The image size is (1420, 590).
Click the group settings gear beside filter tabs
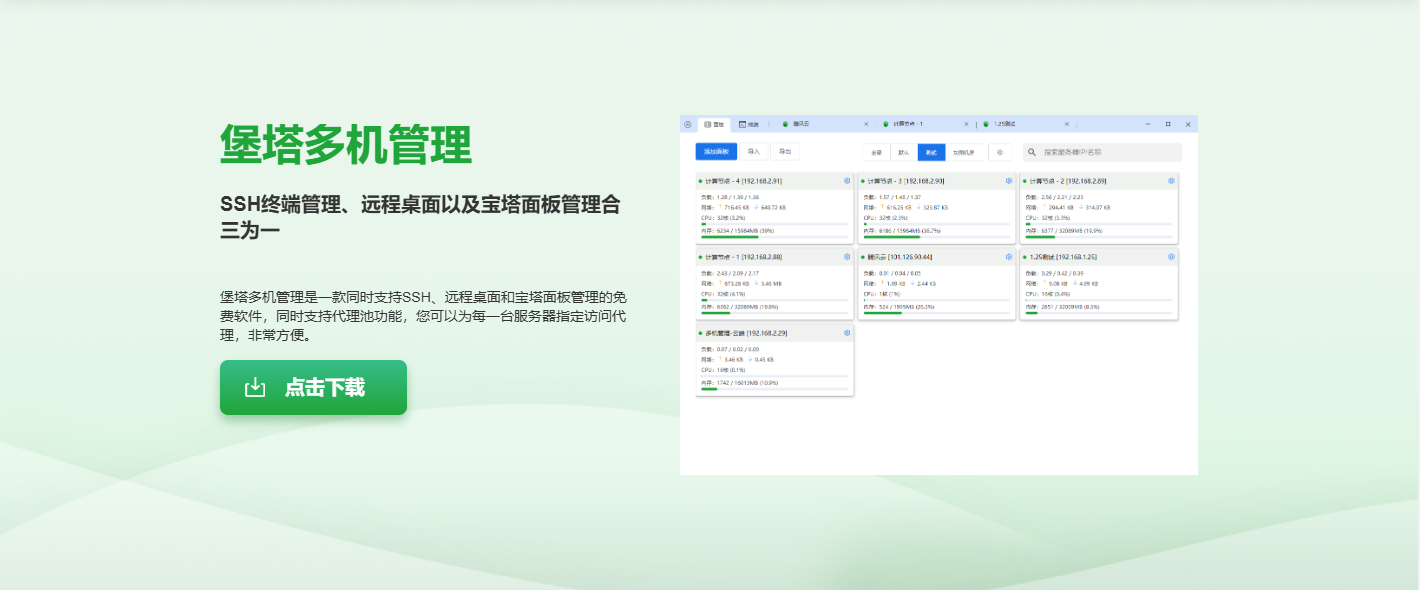point(1000,152)
